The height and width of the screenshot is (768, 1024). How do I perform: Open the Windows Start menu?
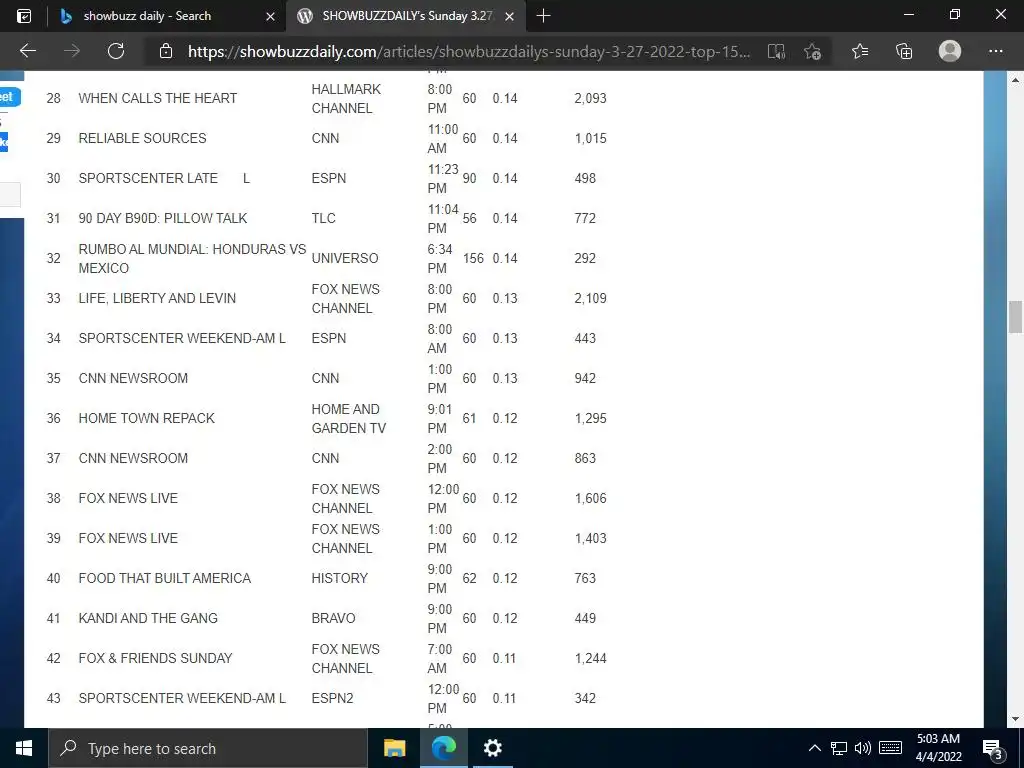[x=24, y=748]
